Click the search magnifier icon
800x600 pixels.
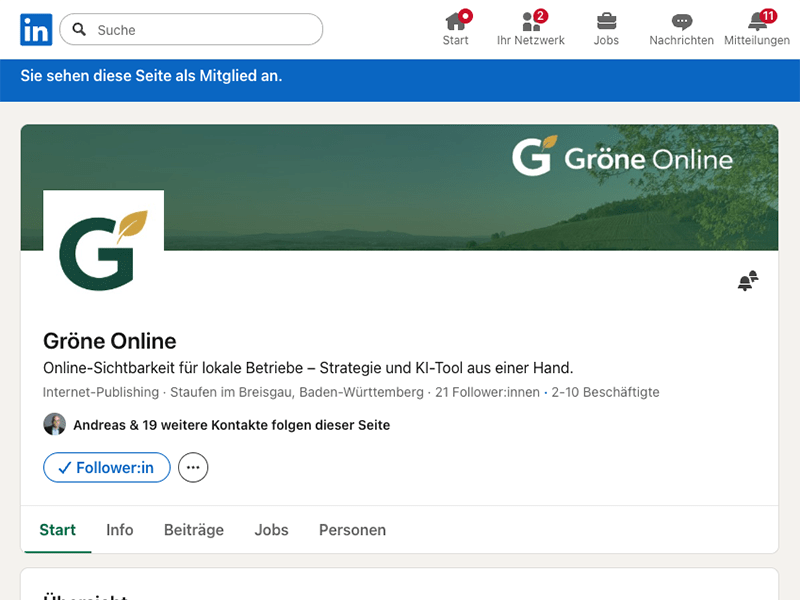click(79, 30)
